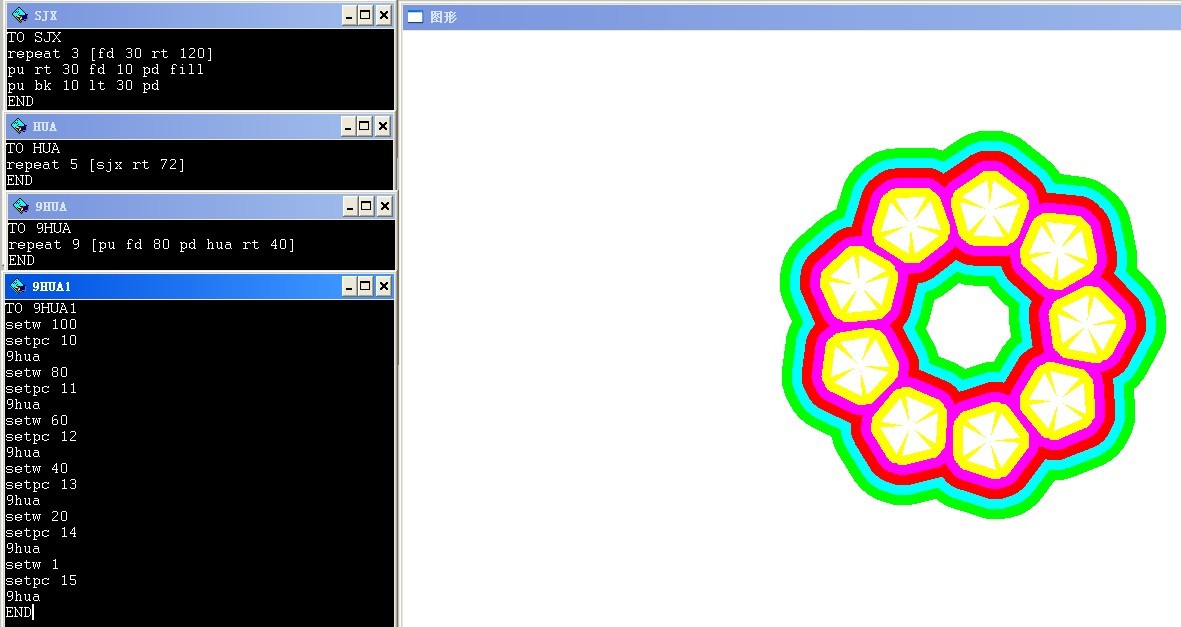This screenshot has height=627, width=1181.
Task: Click the 9HUA1 window's title bar icon
Action: [18, 287]
